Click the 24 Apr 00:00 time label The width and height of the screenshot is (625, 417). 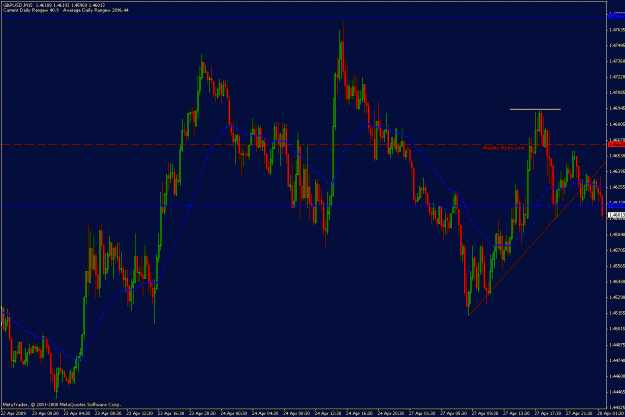234,413
